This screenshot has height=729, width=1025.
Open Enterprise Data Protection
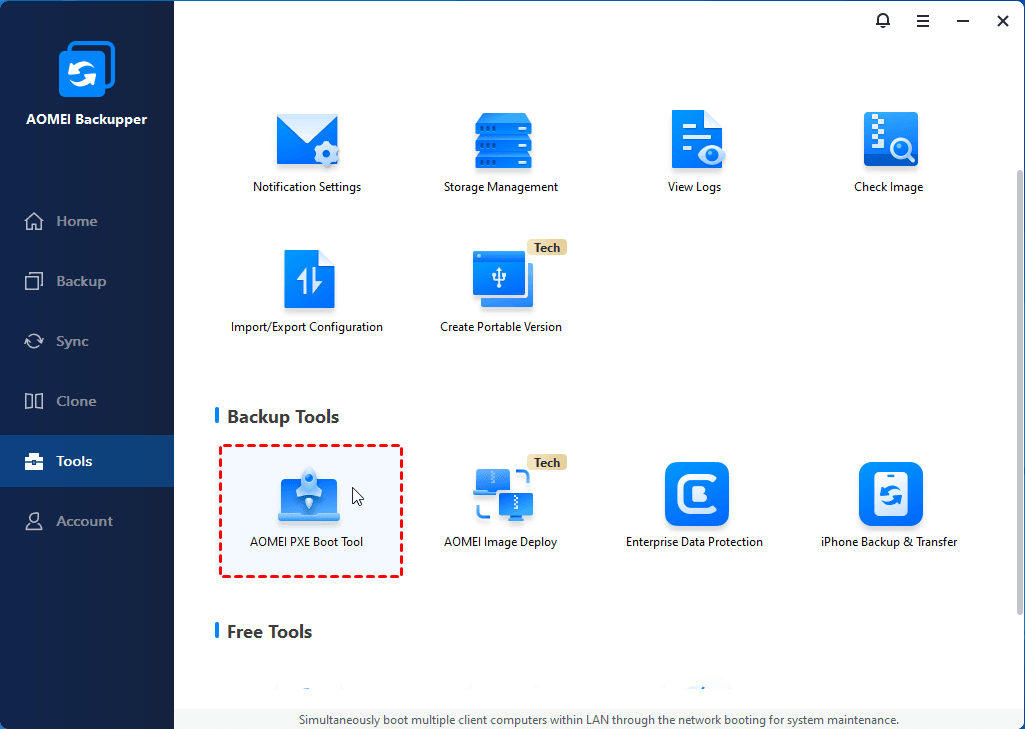(694, 507)
